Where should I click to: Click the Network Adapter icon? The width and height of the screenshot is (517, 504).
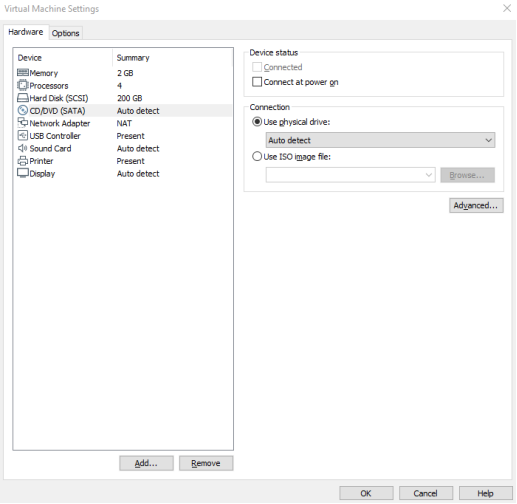coord(23,123)
